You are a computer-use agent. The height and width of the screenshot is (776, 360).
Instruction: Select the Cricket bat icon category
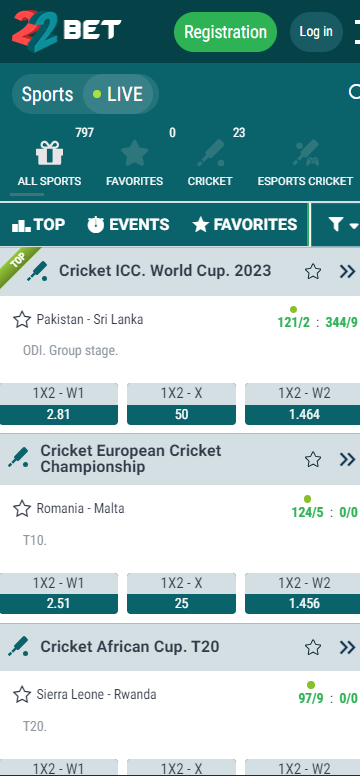(210, 153)
